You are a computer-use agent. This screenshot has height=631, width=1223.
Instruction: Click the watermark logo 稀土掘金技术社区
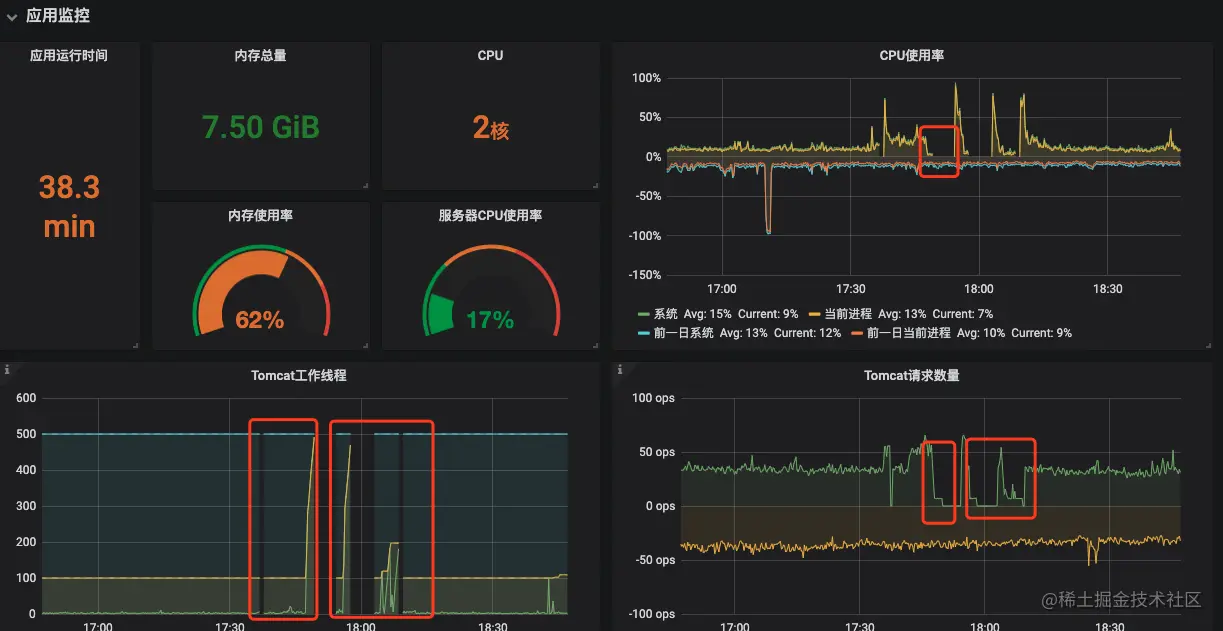(1121, 599)
